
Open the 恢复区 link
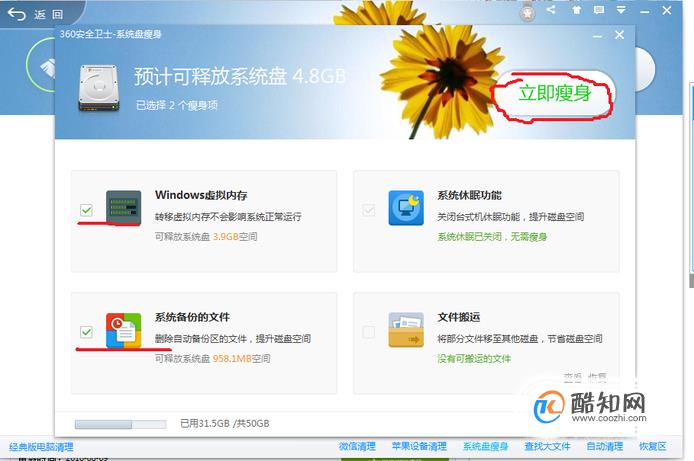[x=652, y=446]
